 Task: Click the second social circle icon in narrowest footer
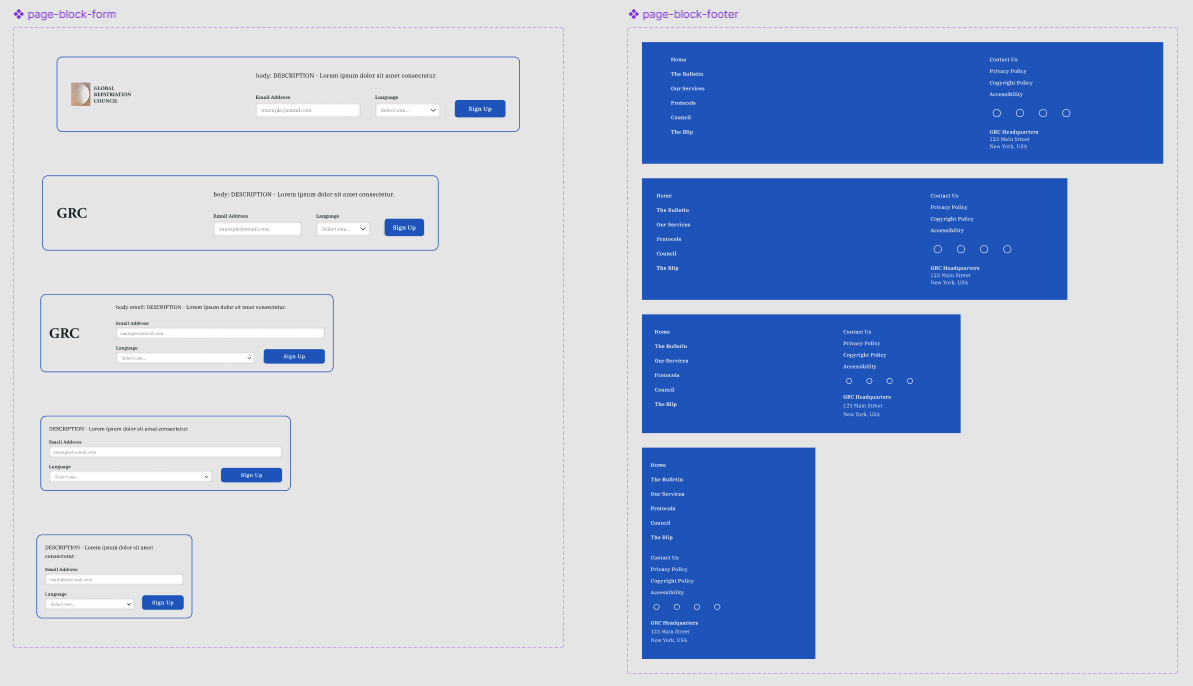[x=676, y=607]
